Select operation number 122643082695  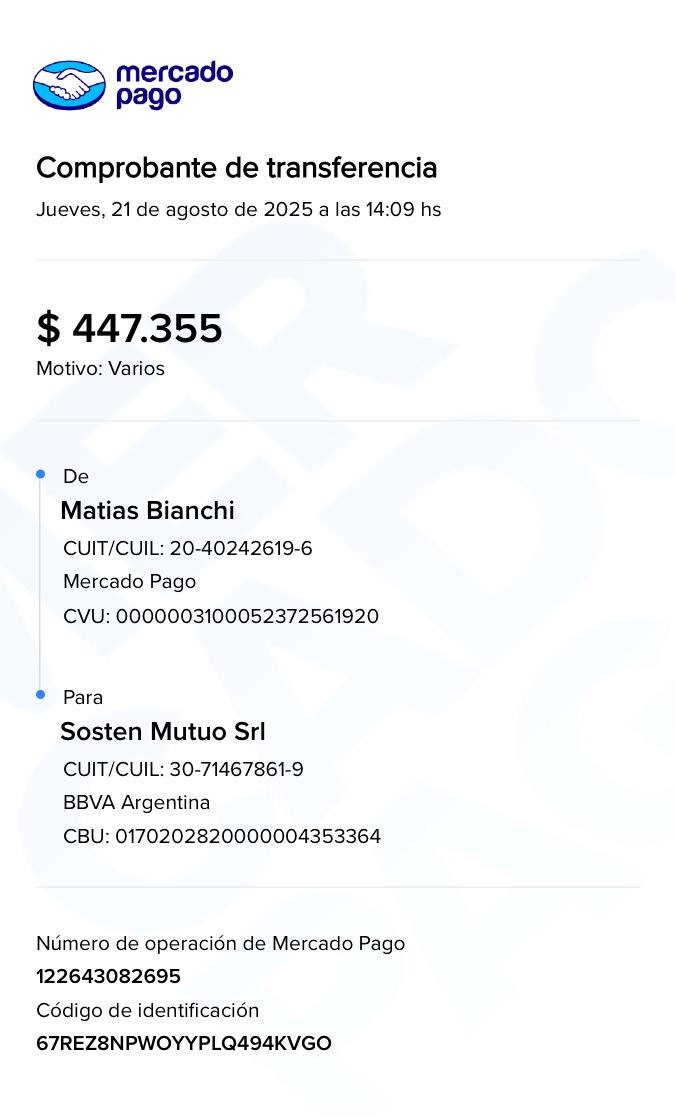pos(108,976)
